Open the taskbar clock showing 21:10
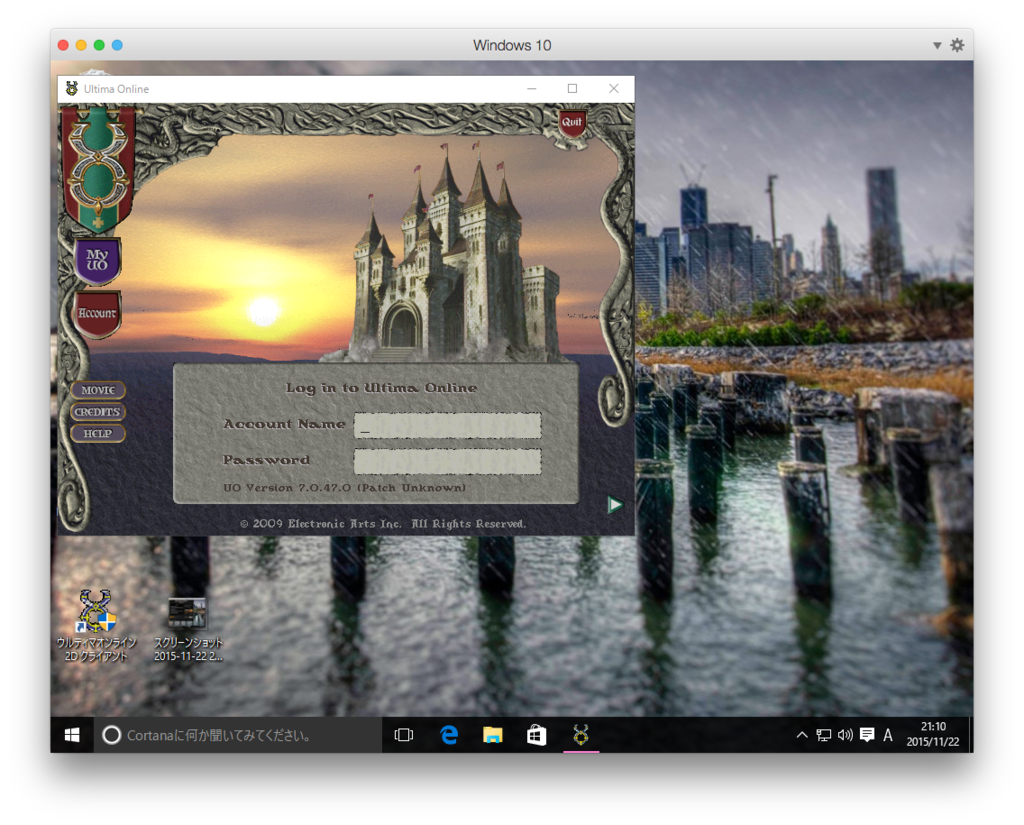 pos(933,734)
